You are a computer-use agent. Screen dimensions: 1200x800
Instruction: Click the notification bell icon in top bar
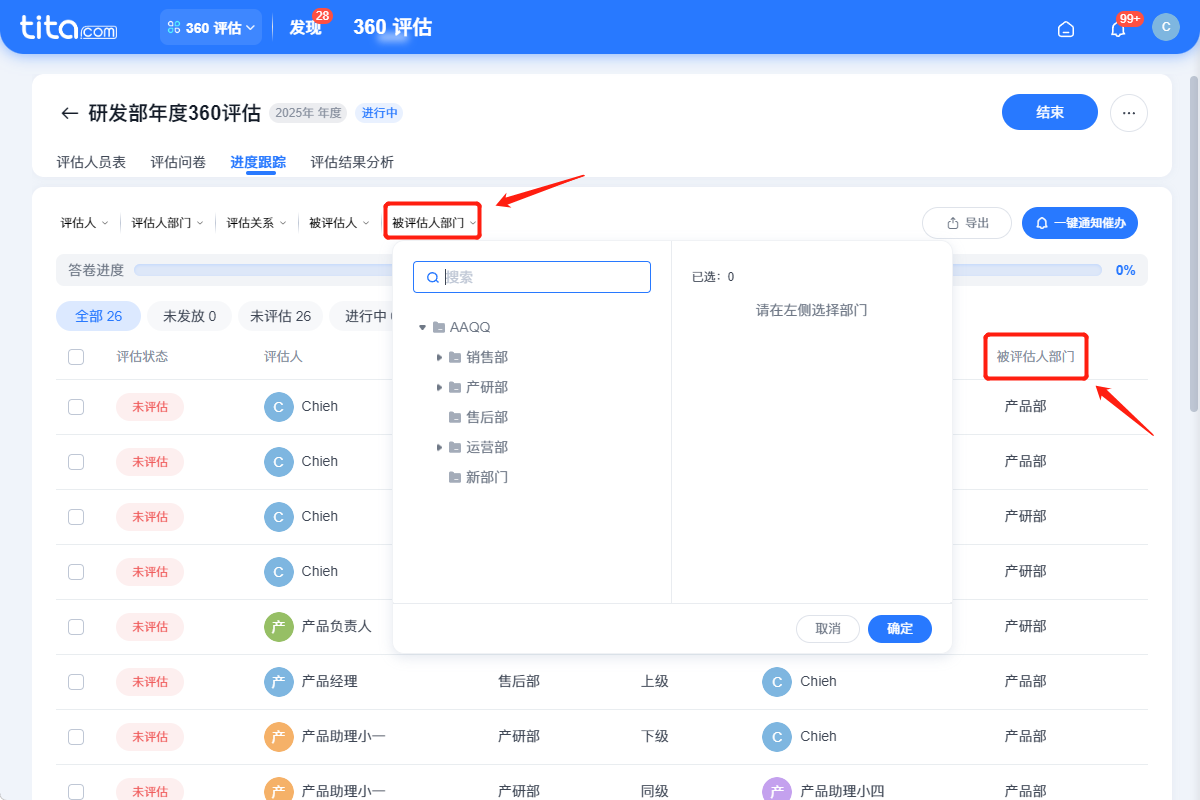tap(1117, 28)
